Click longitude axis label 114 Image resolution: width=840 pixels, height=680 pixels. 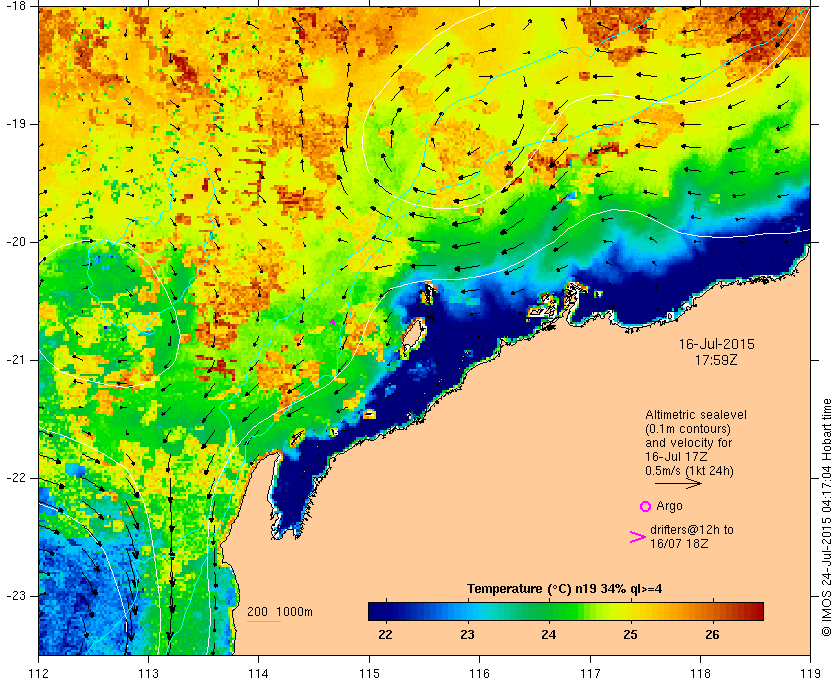[259, 672]
